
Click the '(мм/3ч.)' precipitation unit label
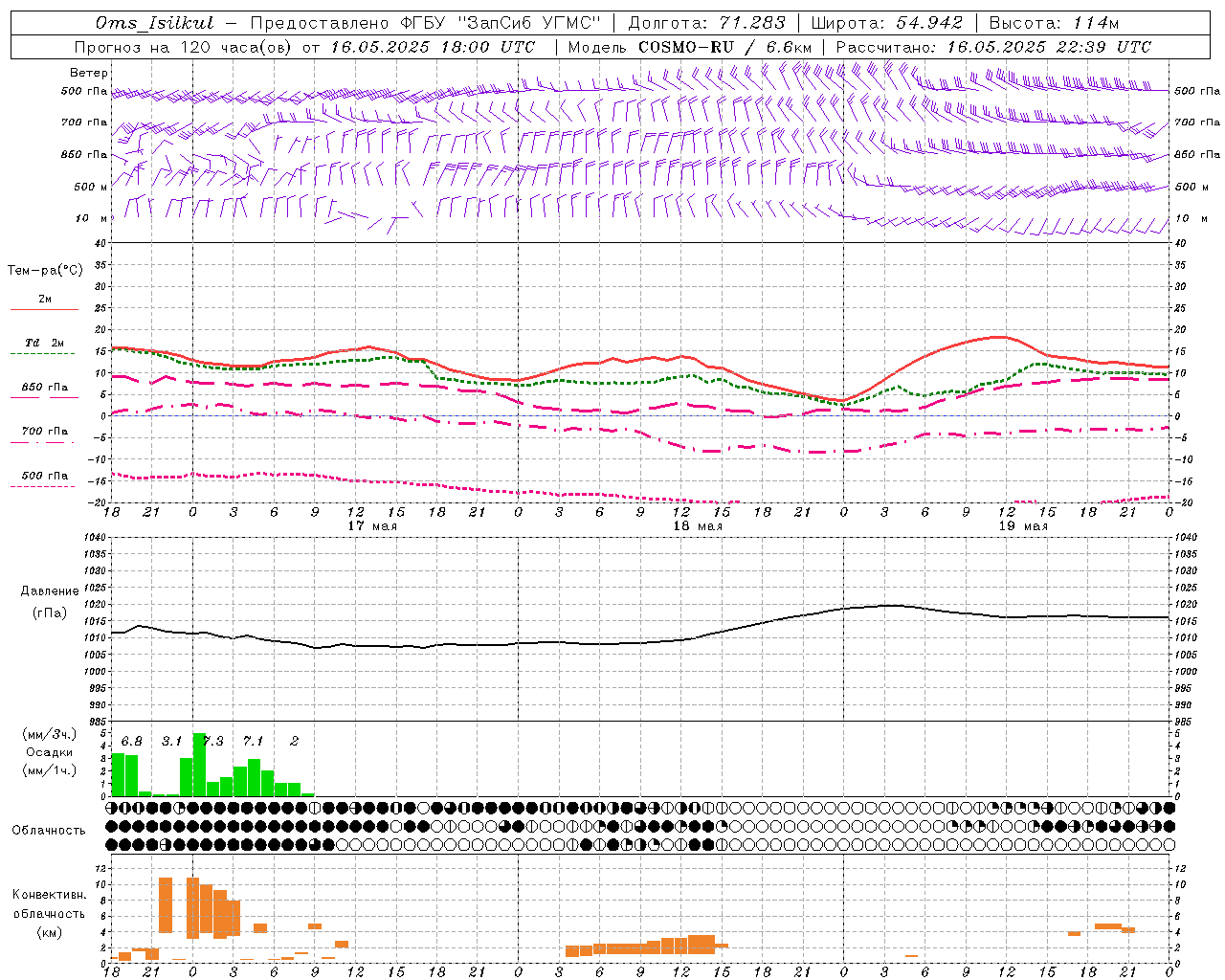pyautogui.click(x=48, y=734)
